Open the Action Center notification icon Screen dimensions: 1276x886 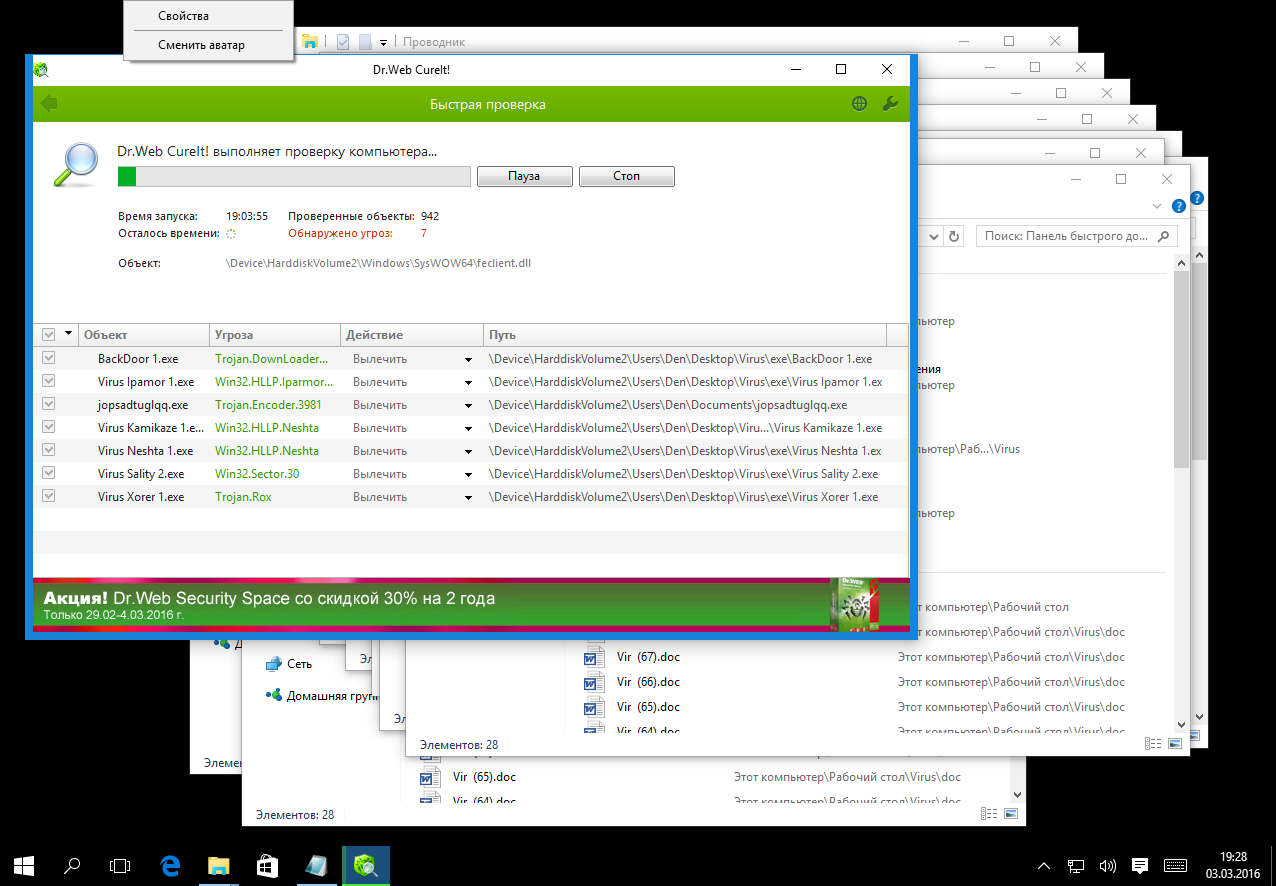pyautogui.click(x=1139, y=865)
